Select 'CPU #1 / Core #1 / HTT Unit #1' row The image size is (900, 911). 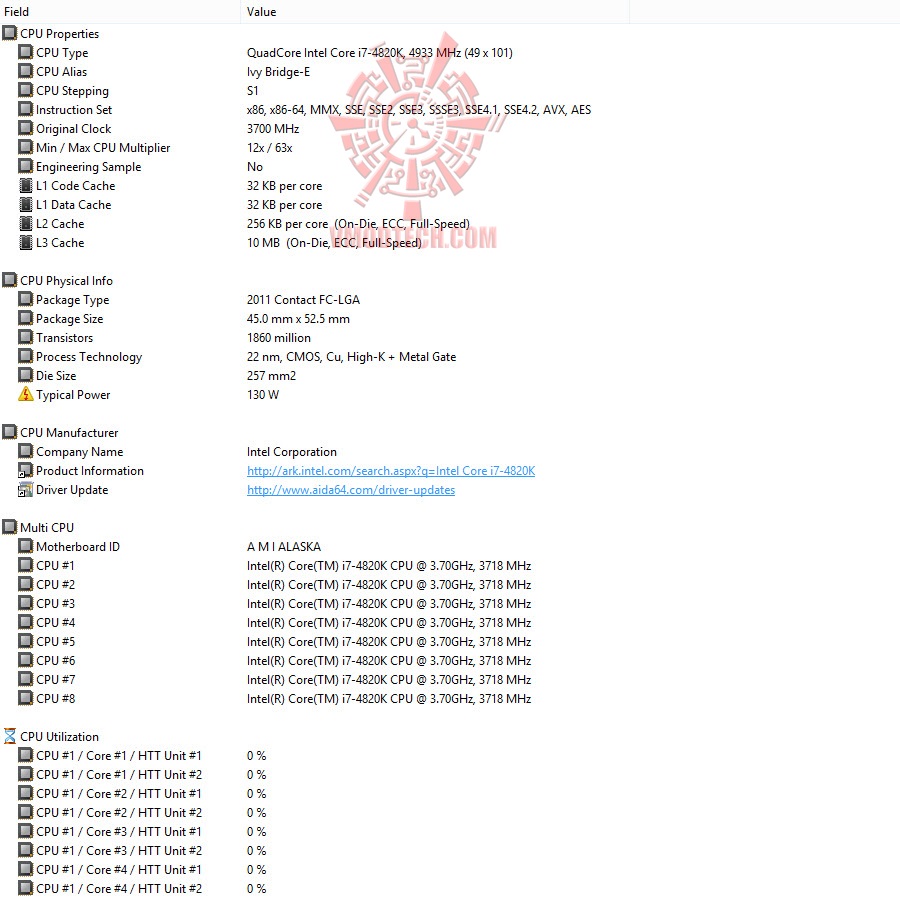click(119, 755)
